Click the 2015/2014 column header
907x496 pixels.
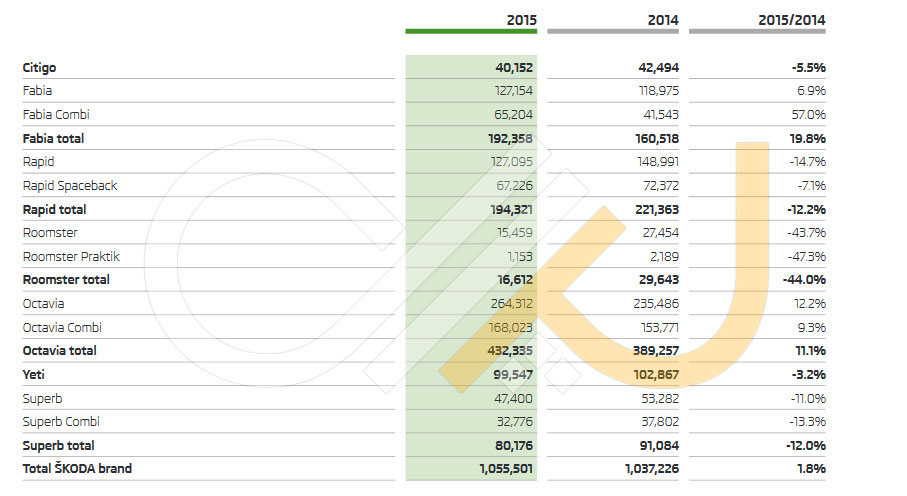tap(792, 20)
